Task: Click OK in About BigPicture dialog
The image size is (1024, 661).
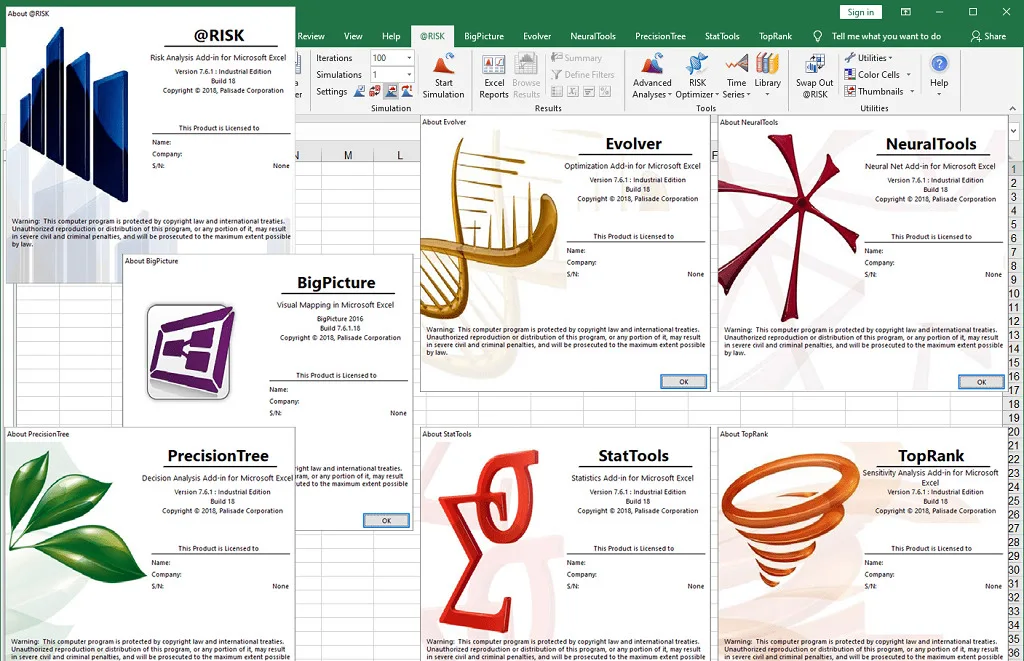Action: click(x=386, y=521)
